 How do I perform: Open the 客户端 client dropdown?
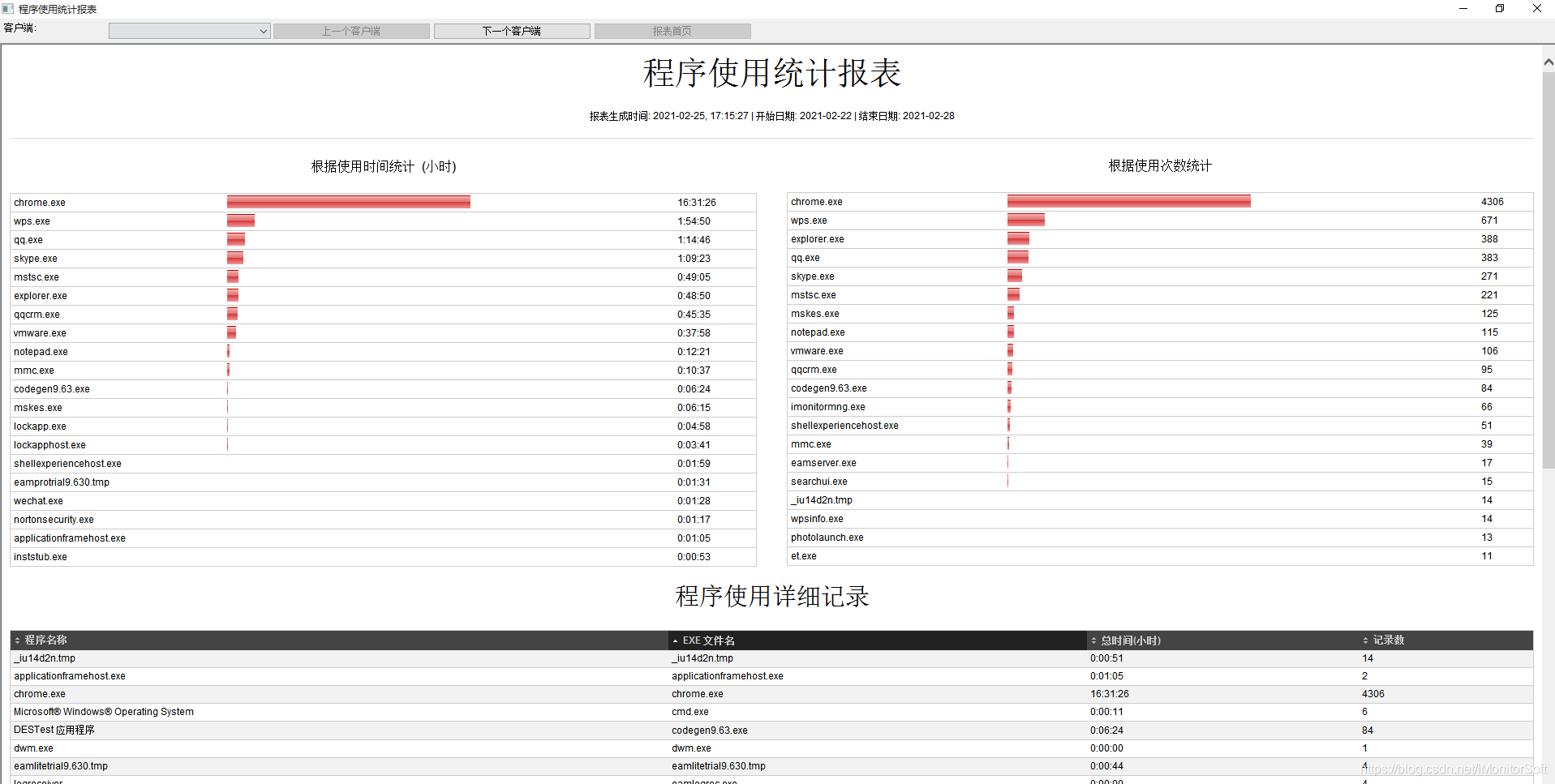(189, 31)
